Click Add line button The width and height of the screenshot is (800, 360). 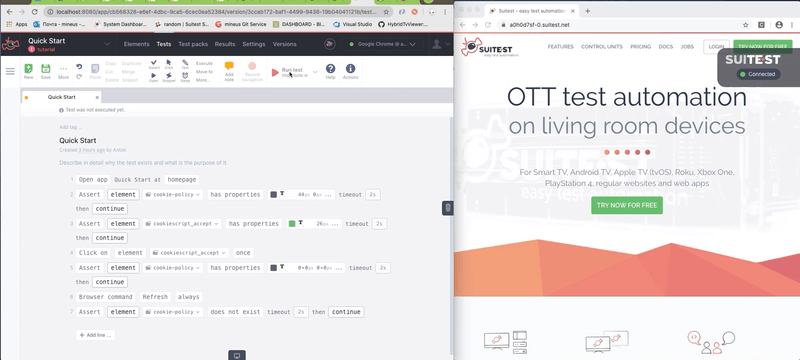pyautogui.click(x=95, y=335)
